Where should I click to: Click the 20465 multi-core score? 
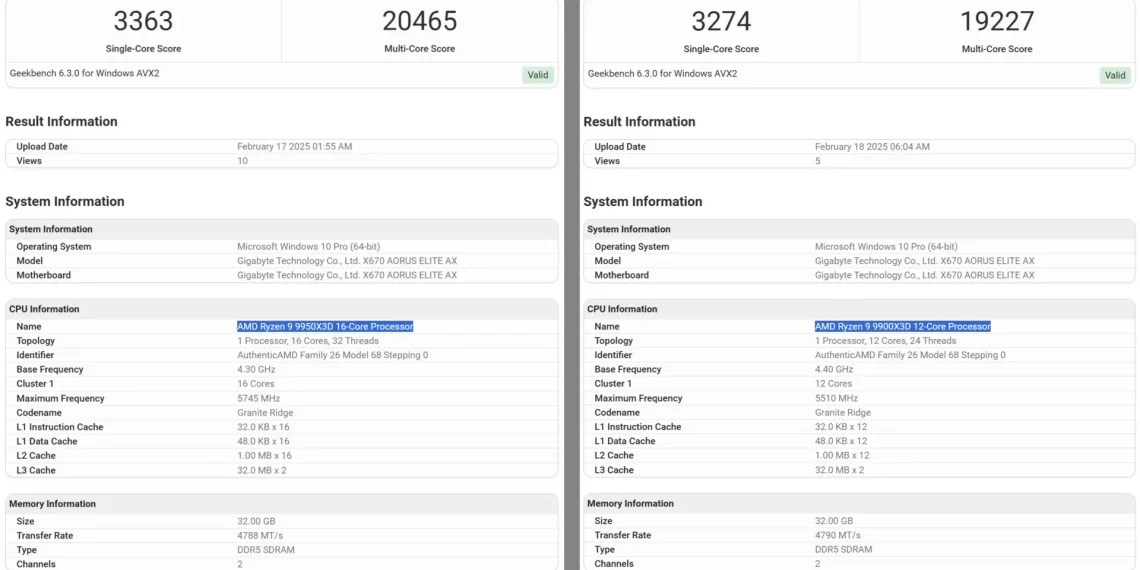click(x=420, y=21)
